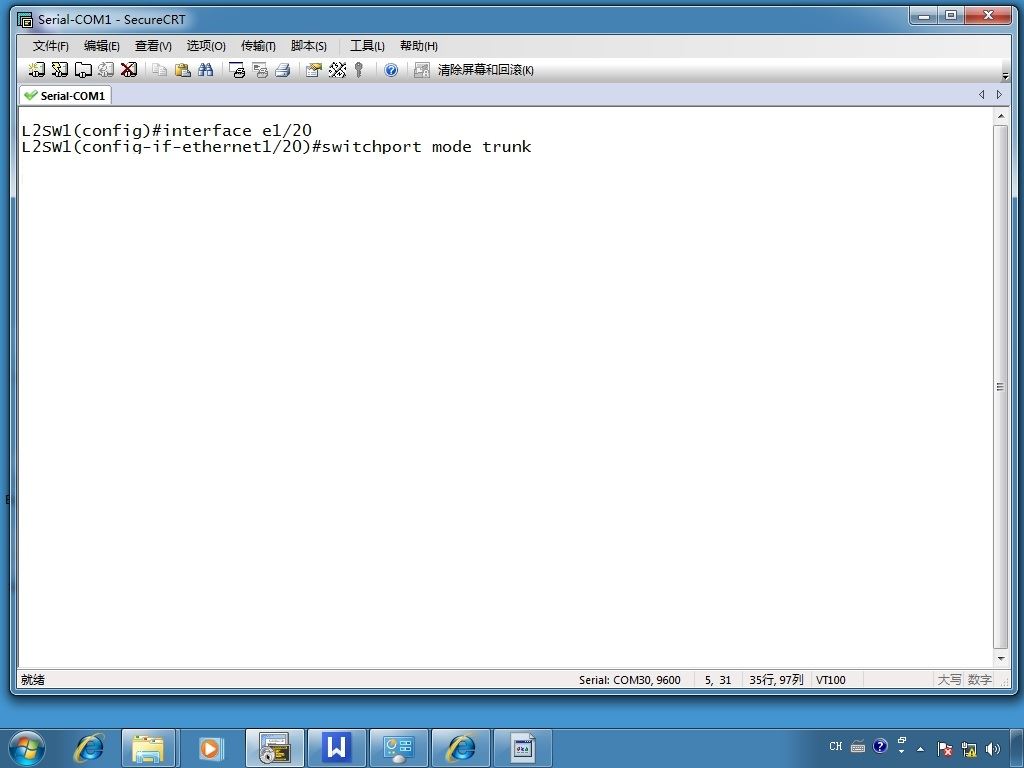Click the Find binoculars icon
Screen dimensions: 1024x768
(206, 70)
